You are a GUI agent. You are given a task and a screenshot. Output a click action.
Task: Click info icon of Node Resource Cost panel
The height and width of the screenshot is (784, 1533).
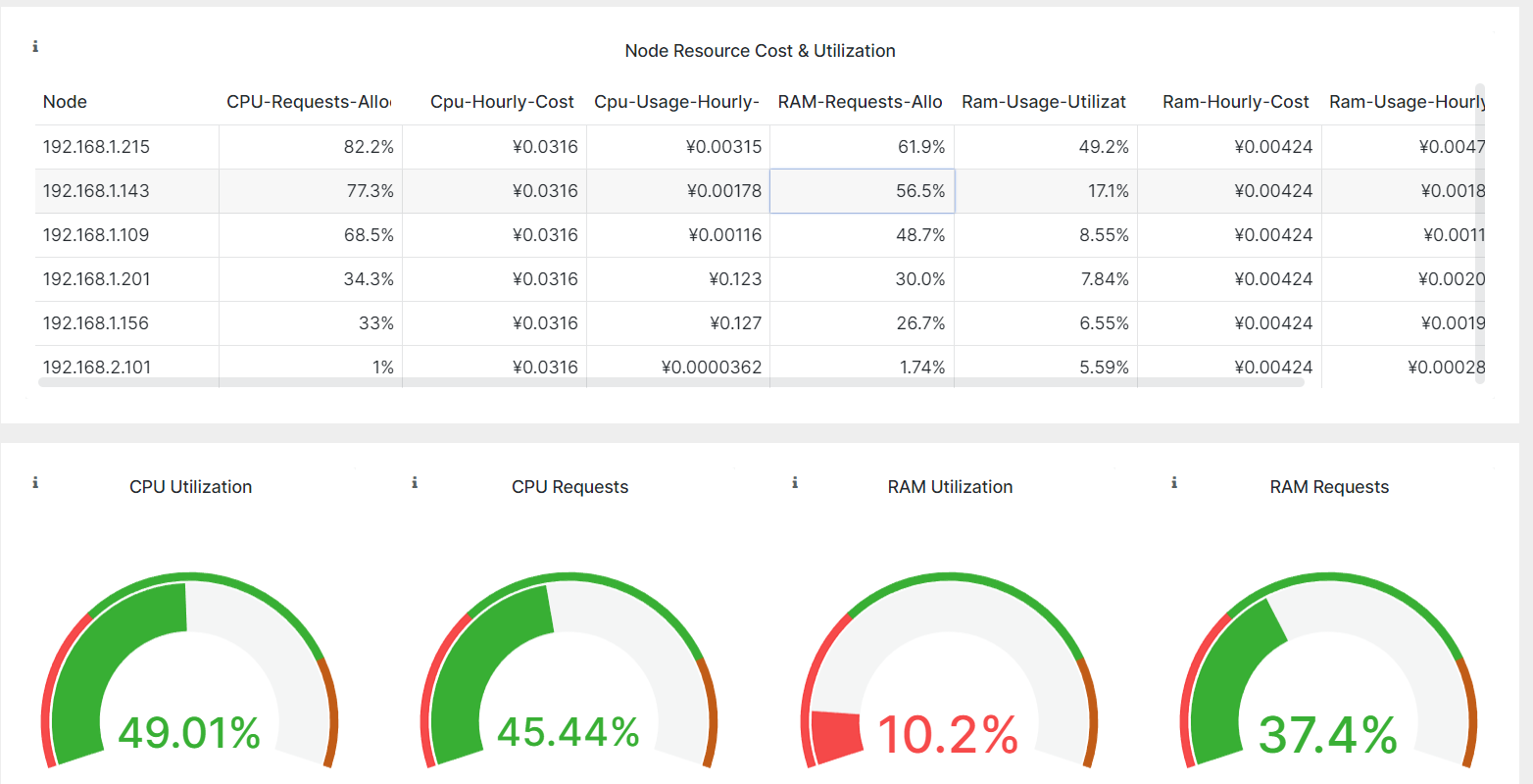coord(35,46)
